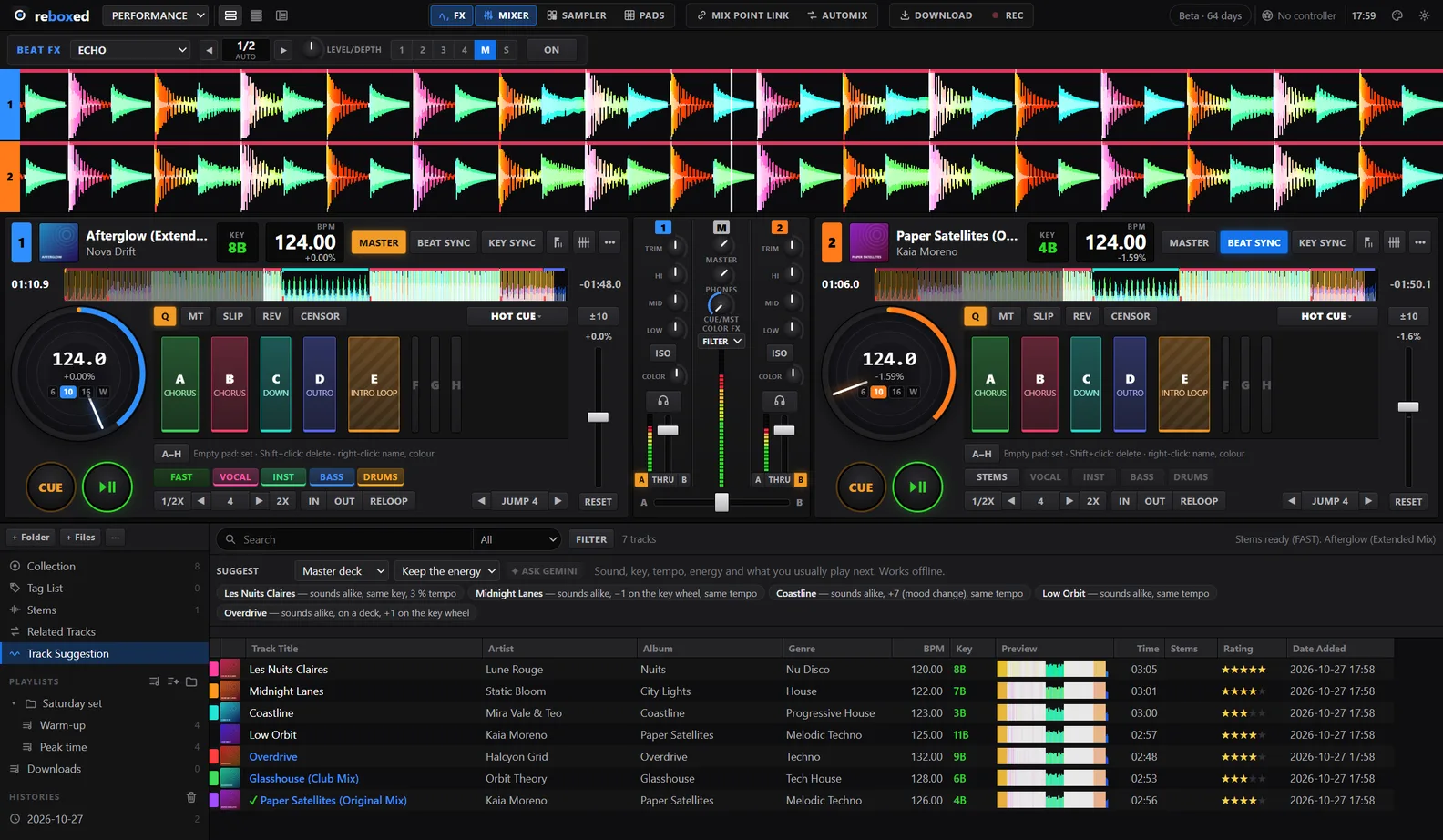Image resolution: width=1443 pixels, height=840 pixels.
Task: Halve deck 1 loop with 1/2X
Action: (x=173, y=501)
